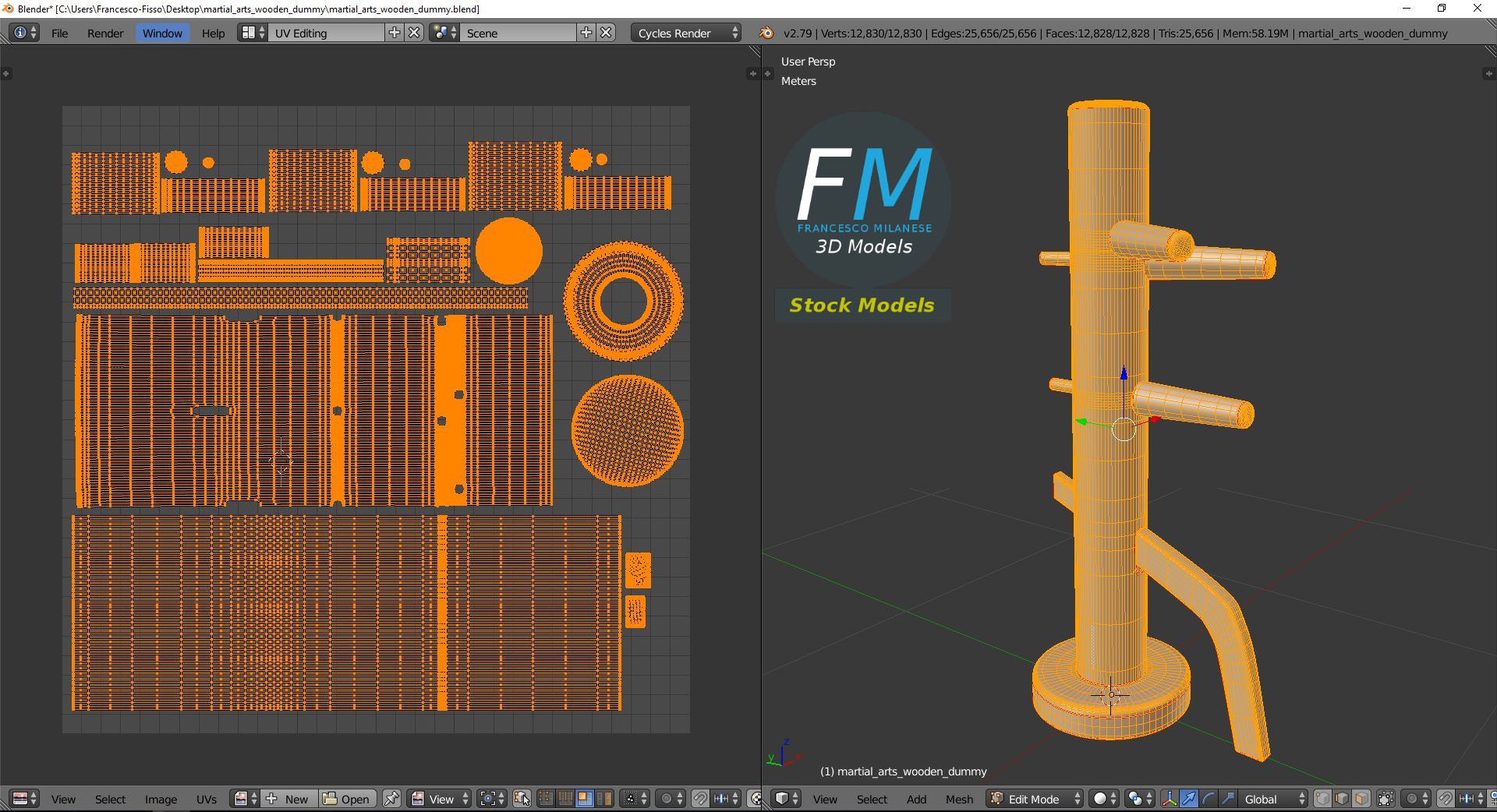Open the sticky selection mode dropdown

coord(635,799)
